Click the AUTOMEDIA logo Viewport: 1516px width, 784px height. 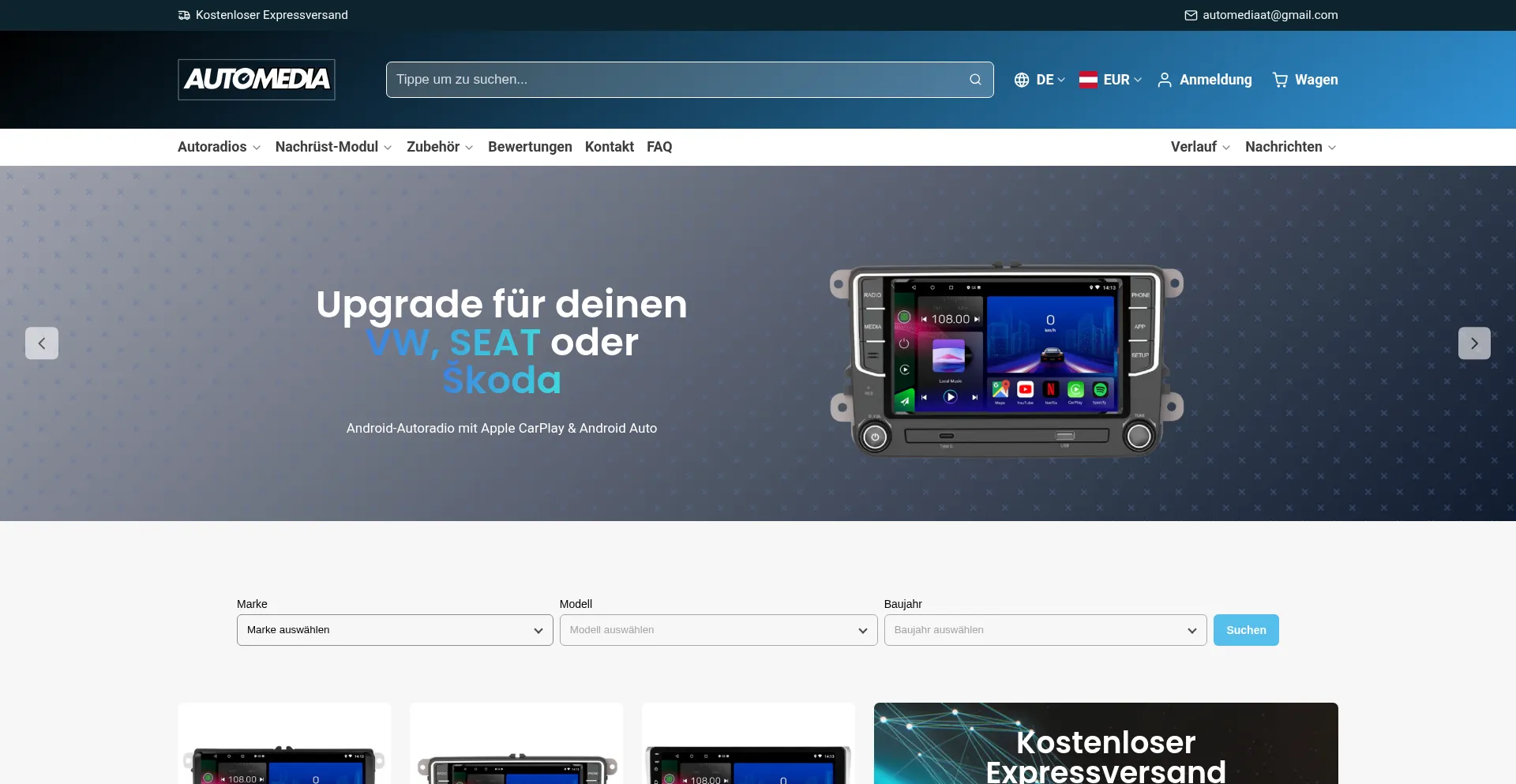tap(257, 80)
